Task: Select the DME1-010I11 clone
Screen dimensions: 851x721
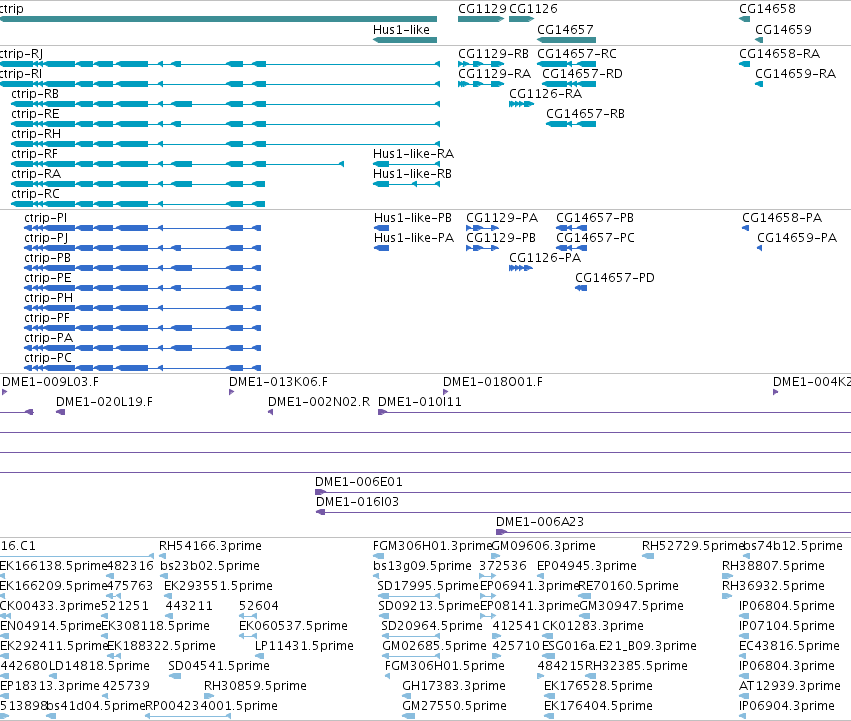Action: tap(614, 412)
